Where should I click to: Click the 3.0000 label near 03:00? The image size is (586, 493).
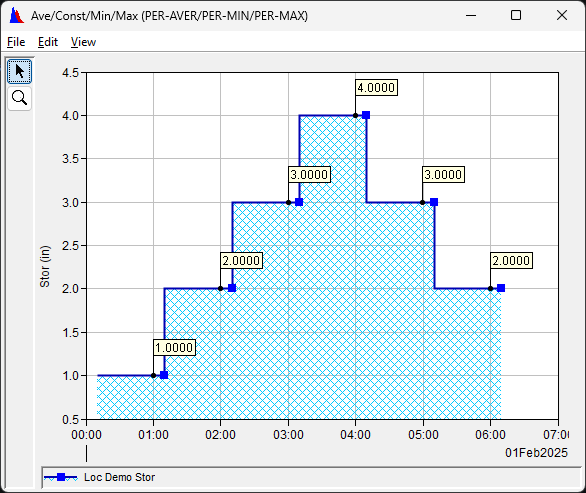[x=309, y=175]
